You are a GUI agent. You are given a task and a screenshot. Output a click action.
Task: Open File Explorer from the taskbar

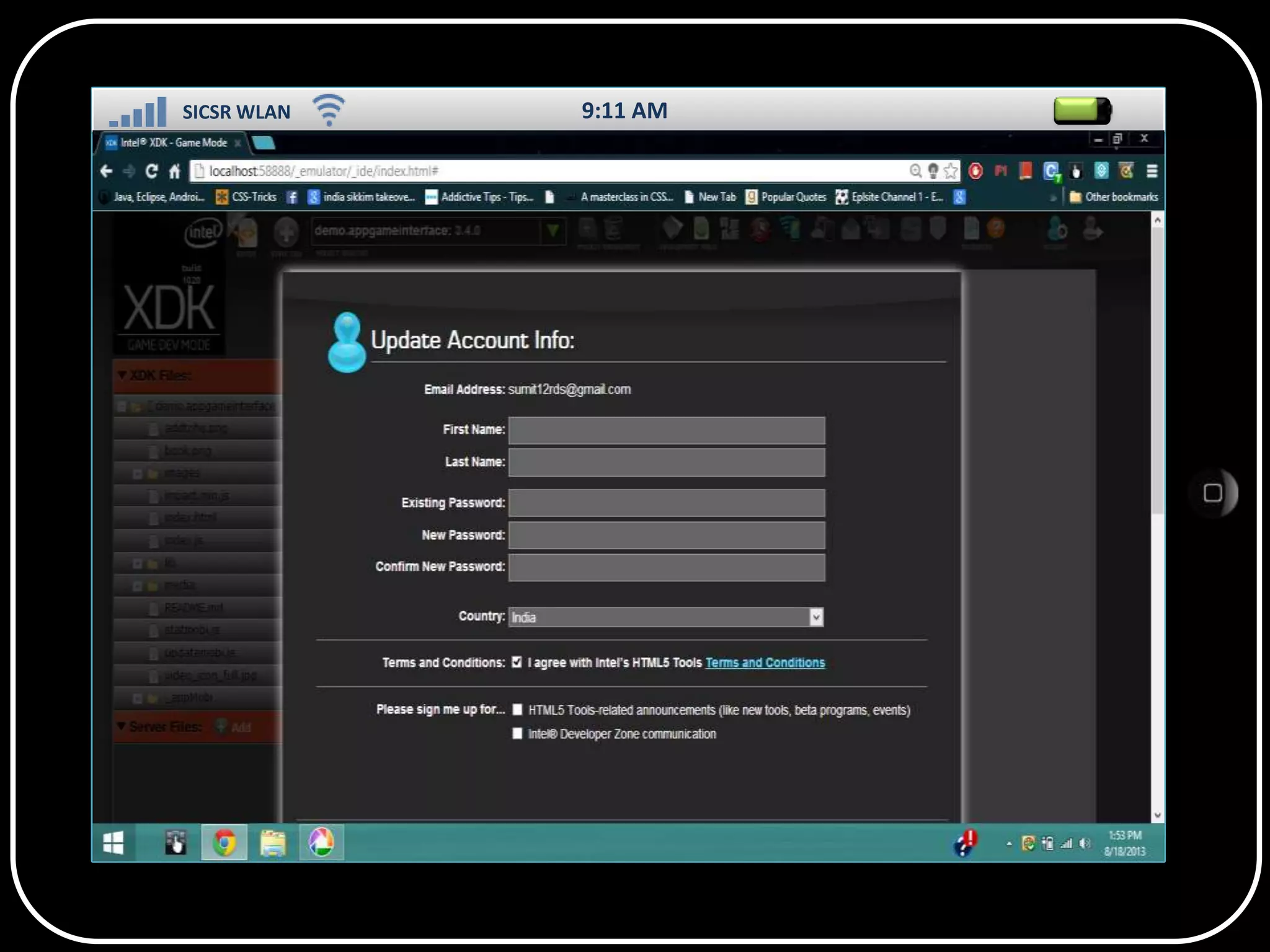pos(273,843)
